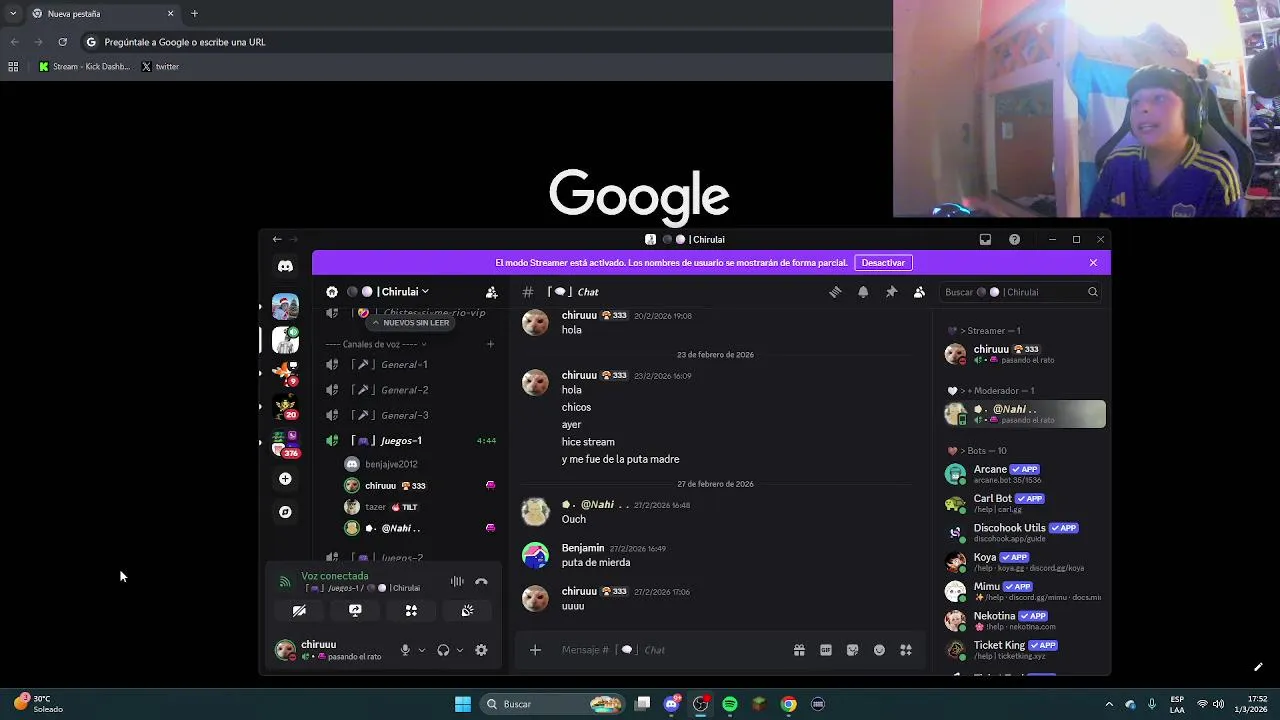Viewport: 1280px width, 720px height.
Task: Expand Chirulai server dropdown menu
Action: point(425,292)
